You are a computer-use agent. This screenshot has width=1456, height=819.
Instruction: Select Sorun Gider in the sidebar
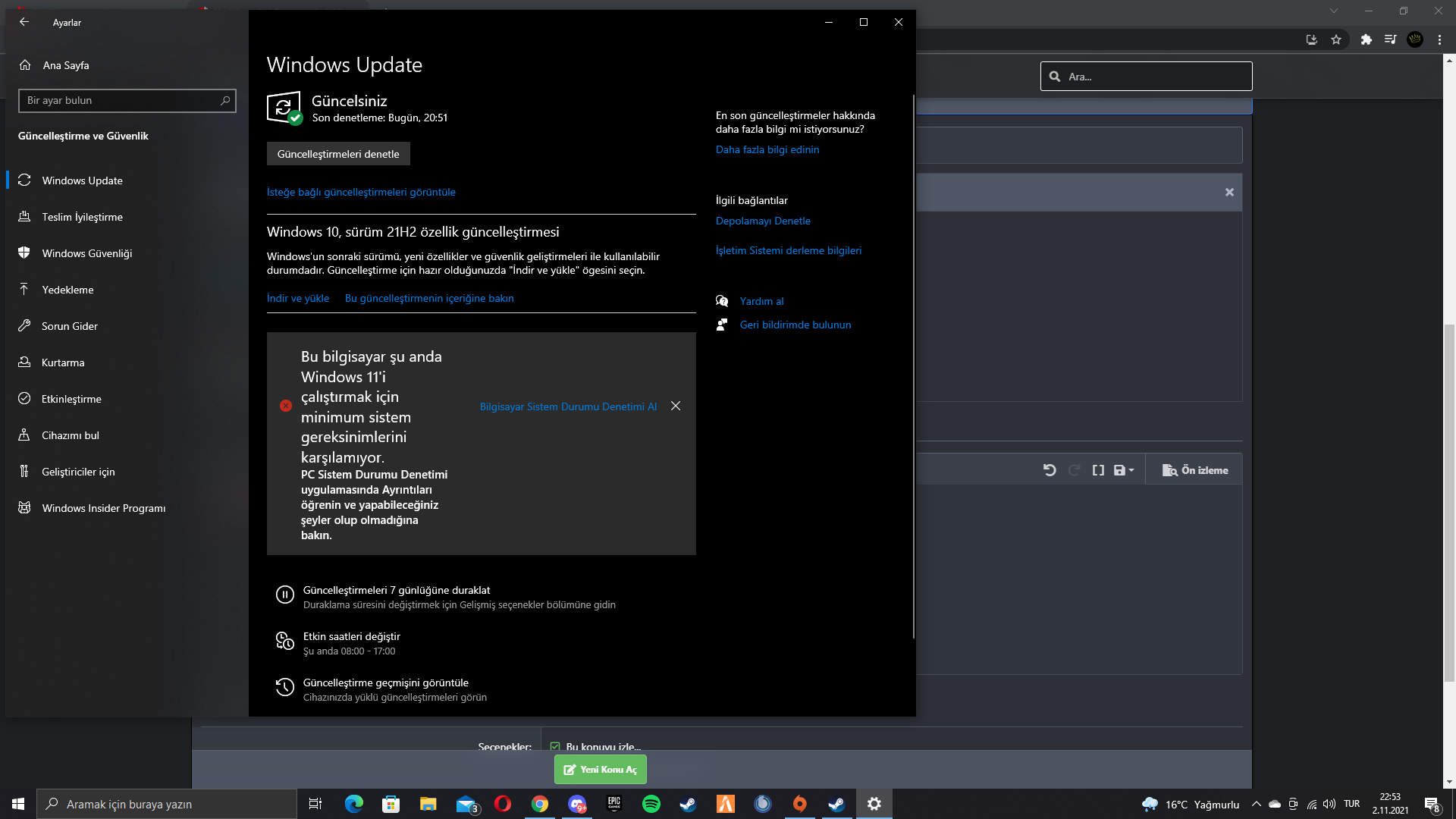[x=70, y=326]
